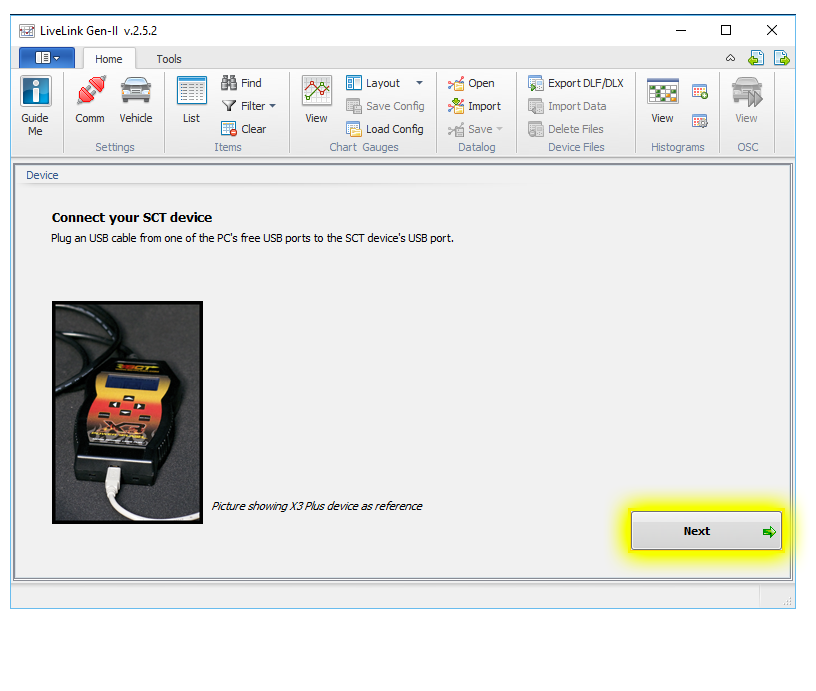Open the Vehicle settings
816x691 pixels.
(136, 100)
